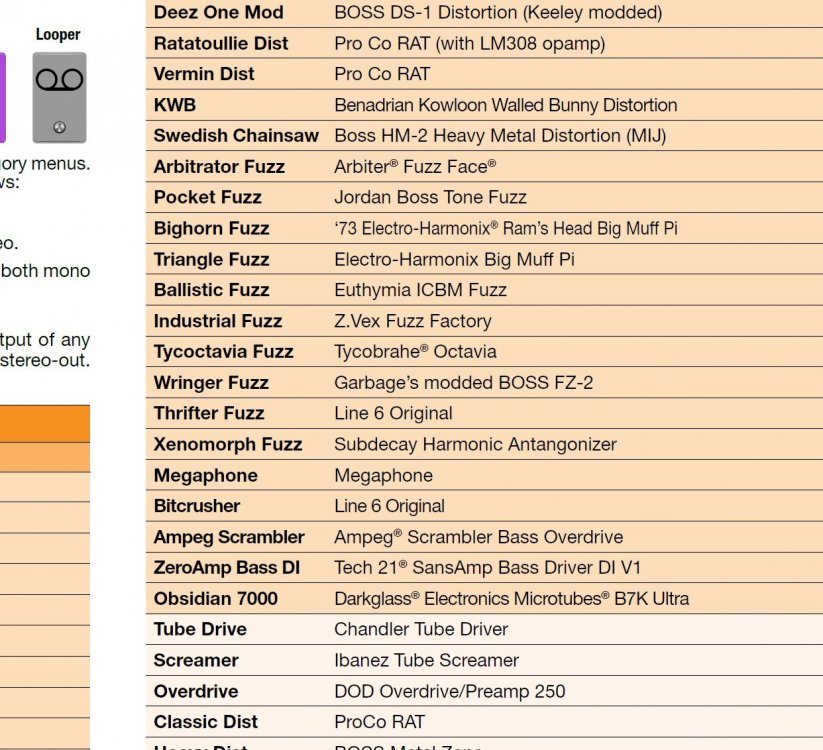This screenshot has width=823, height=750.
Task: Select the "Deez One Mod" model name
Action: pyautogui.click(x=218, y=13)
